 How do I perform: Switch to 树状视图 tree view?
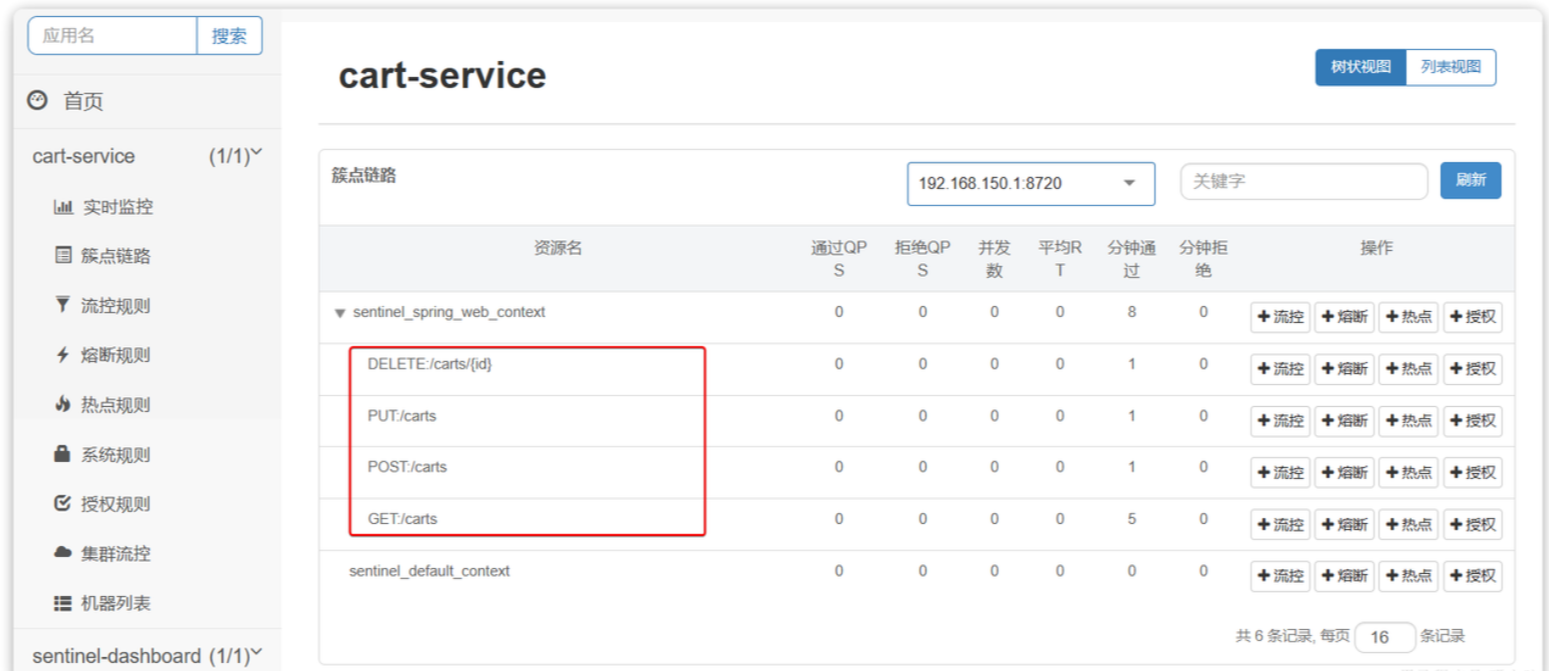[x=1360, y=68]
